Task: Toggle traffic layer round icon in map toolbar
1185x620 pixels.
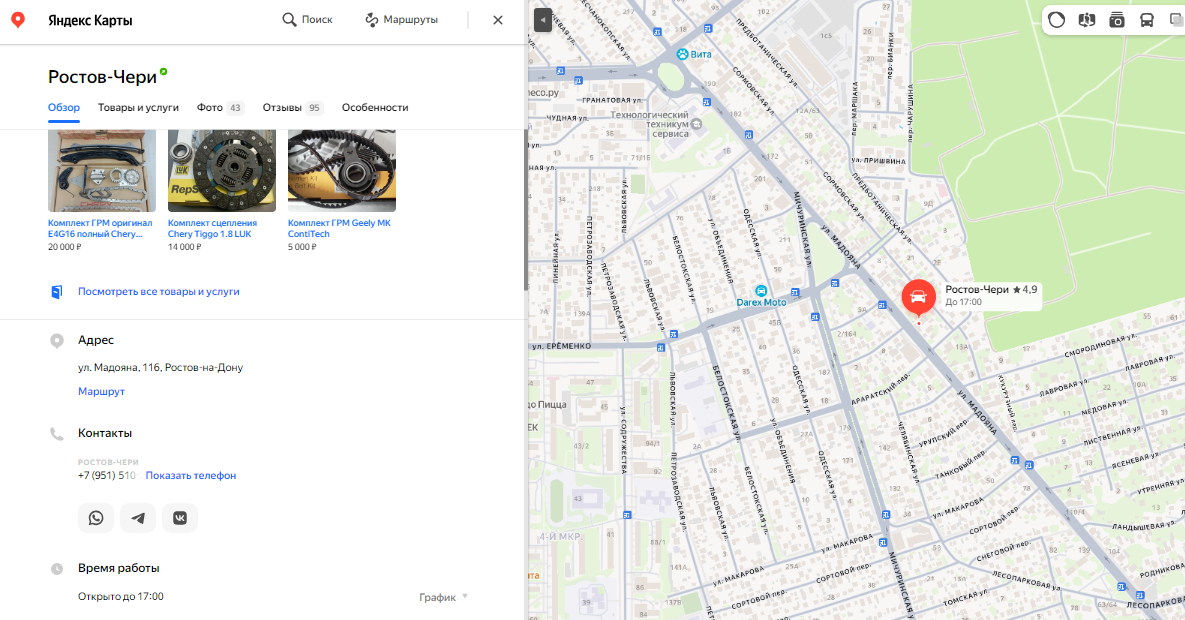Action: [1057, 20]
